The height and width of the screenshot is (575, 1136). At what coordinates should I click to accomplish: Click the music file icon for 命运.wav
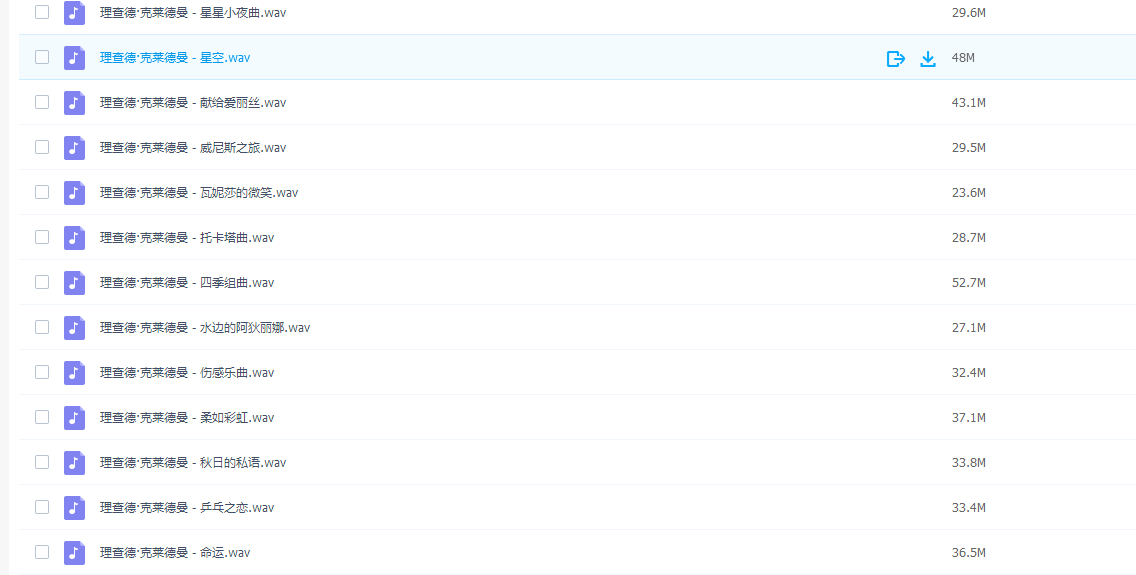74,551
